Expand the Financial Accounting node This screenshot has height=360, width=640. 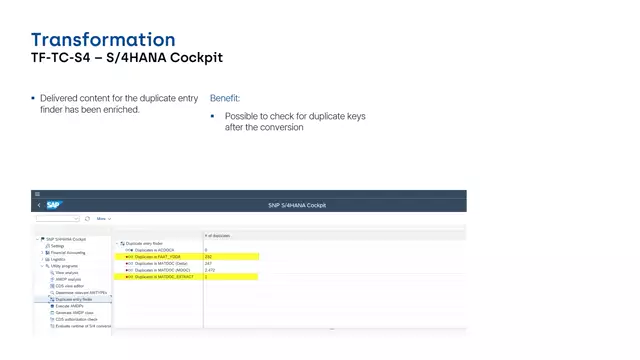coord(42,253)
